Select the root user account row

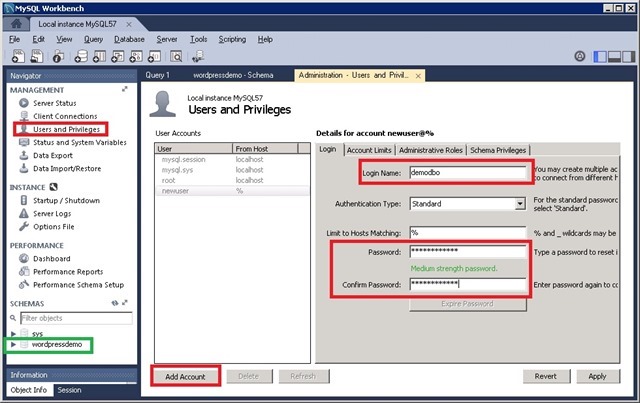coord(232,180)
